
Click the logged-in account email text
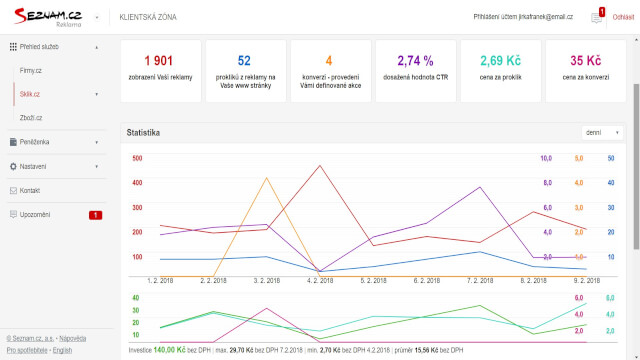pyautogui.click(x=523, y=17)
